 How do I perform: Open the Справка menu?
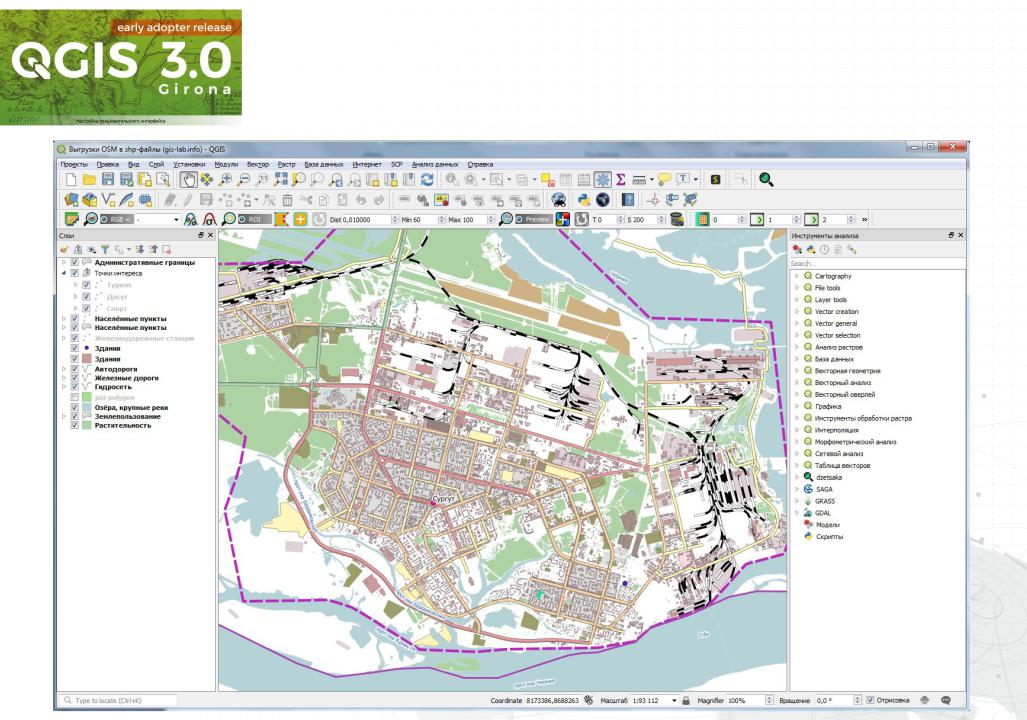480,164
